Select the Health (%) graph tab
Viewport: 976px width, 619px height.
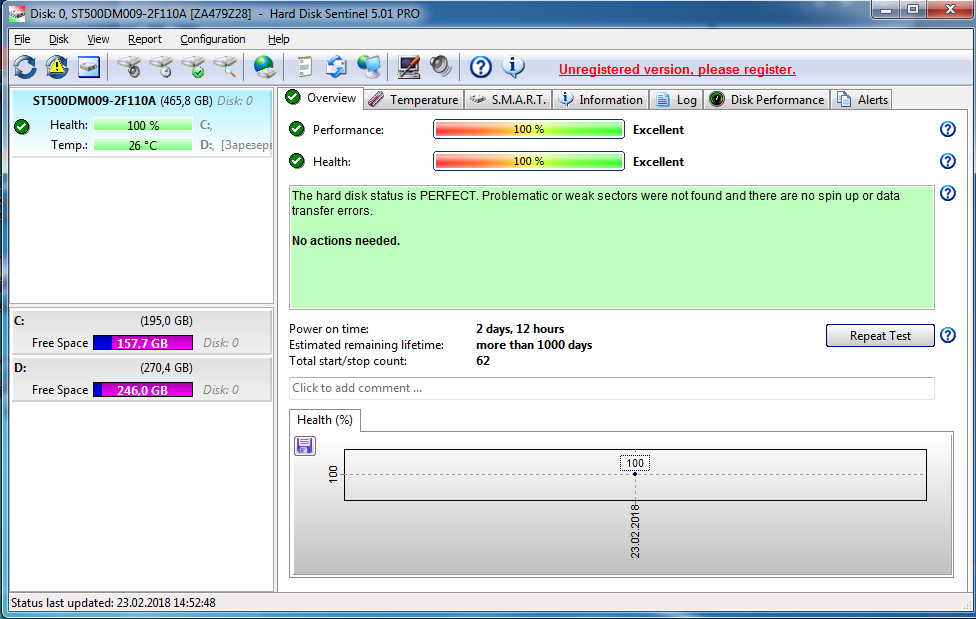click(x=325, y=420)
